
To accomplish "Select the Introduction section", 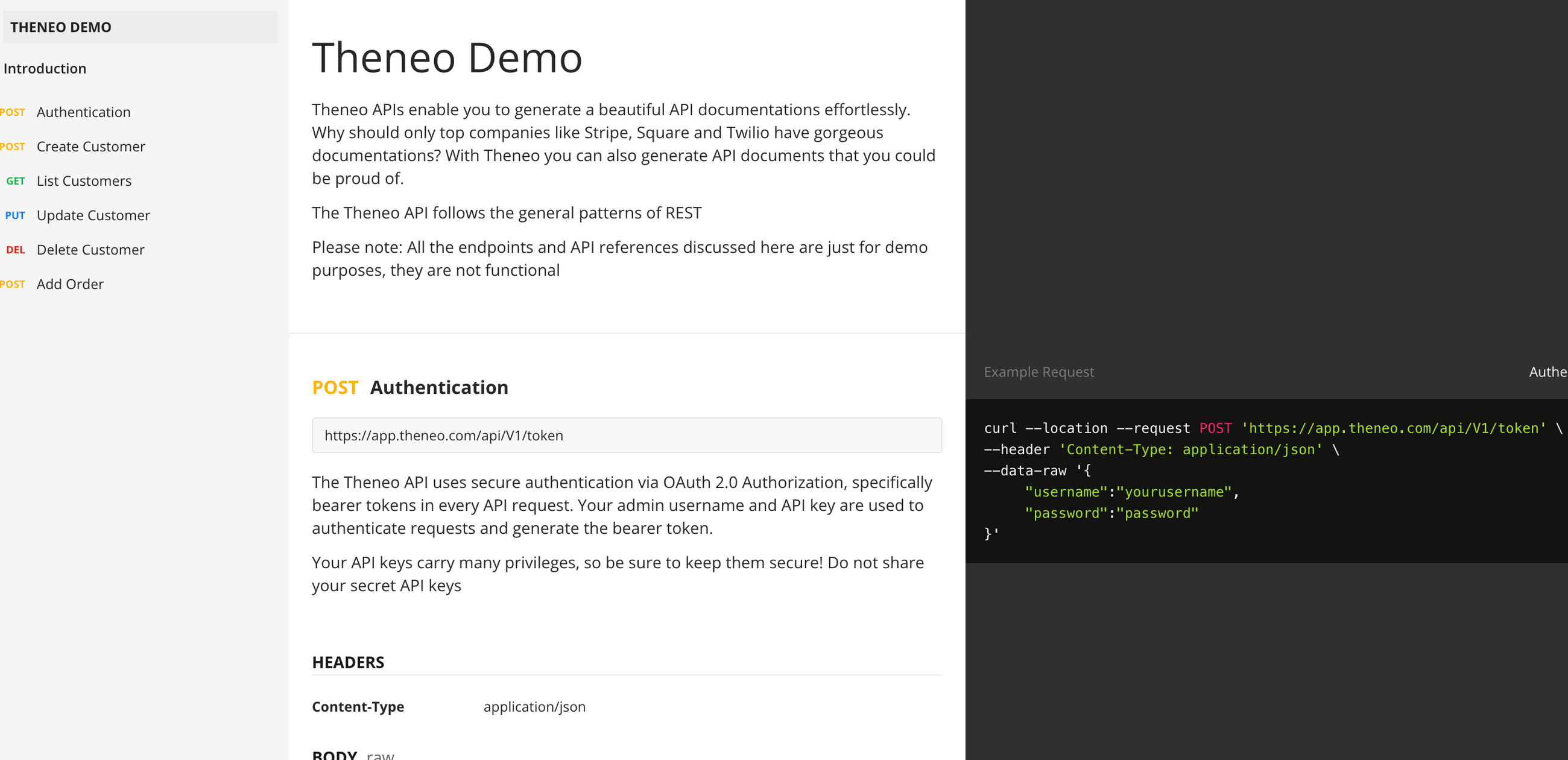I will coord(45,68).
